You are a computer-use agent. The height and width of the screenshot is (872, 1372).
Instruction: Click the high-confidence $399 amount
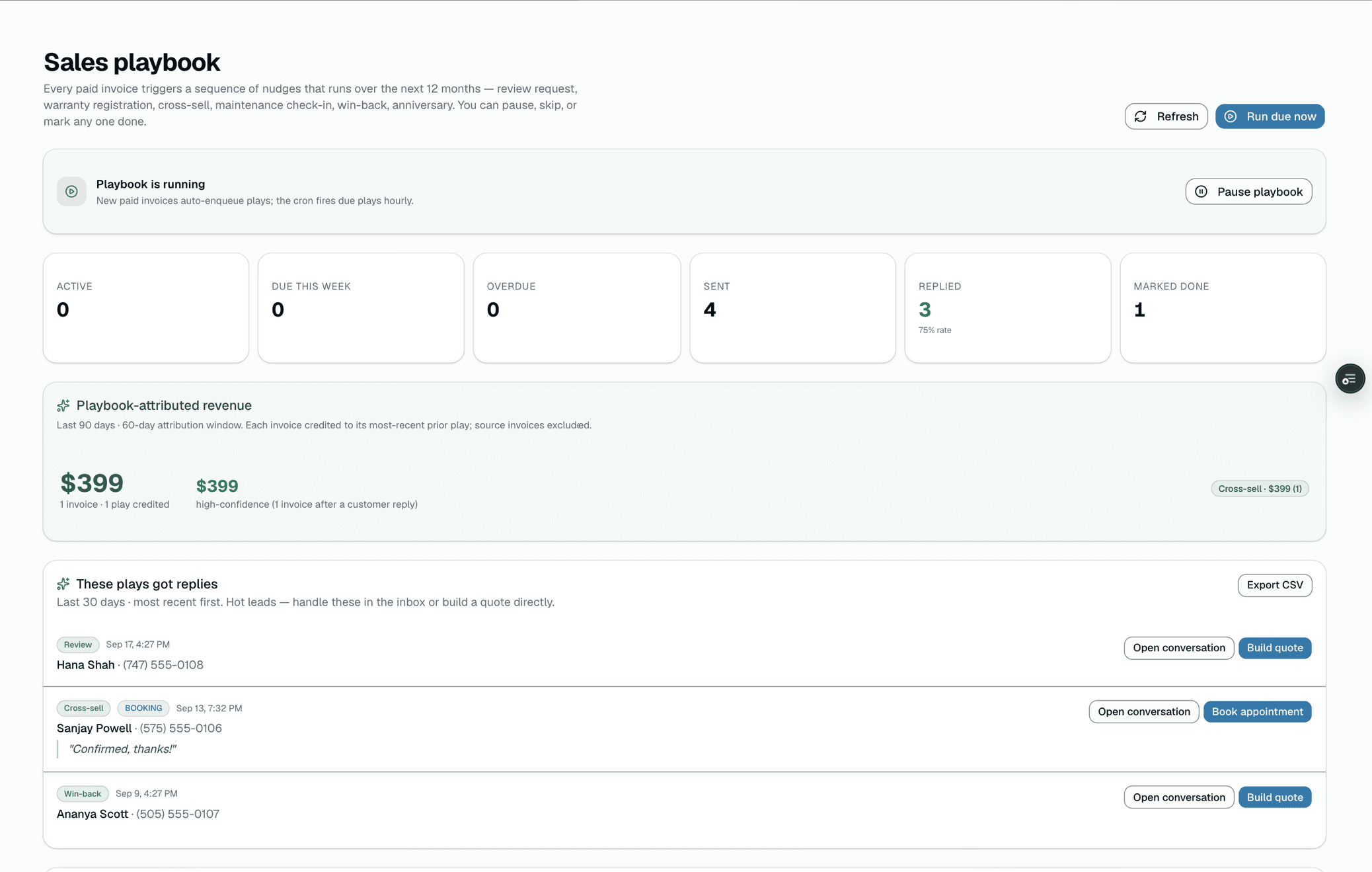[217, 486]
